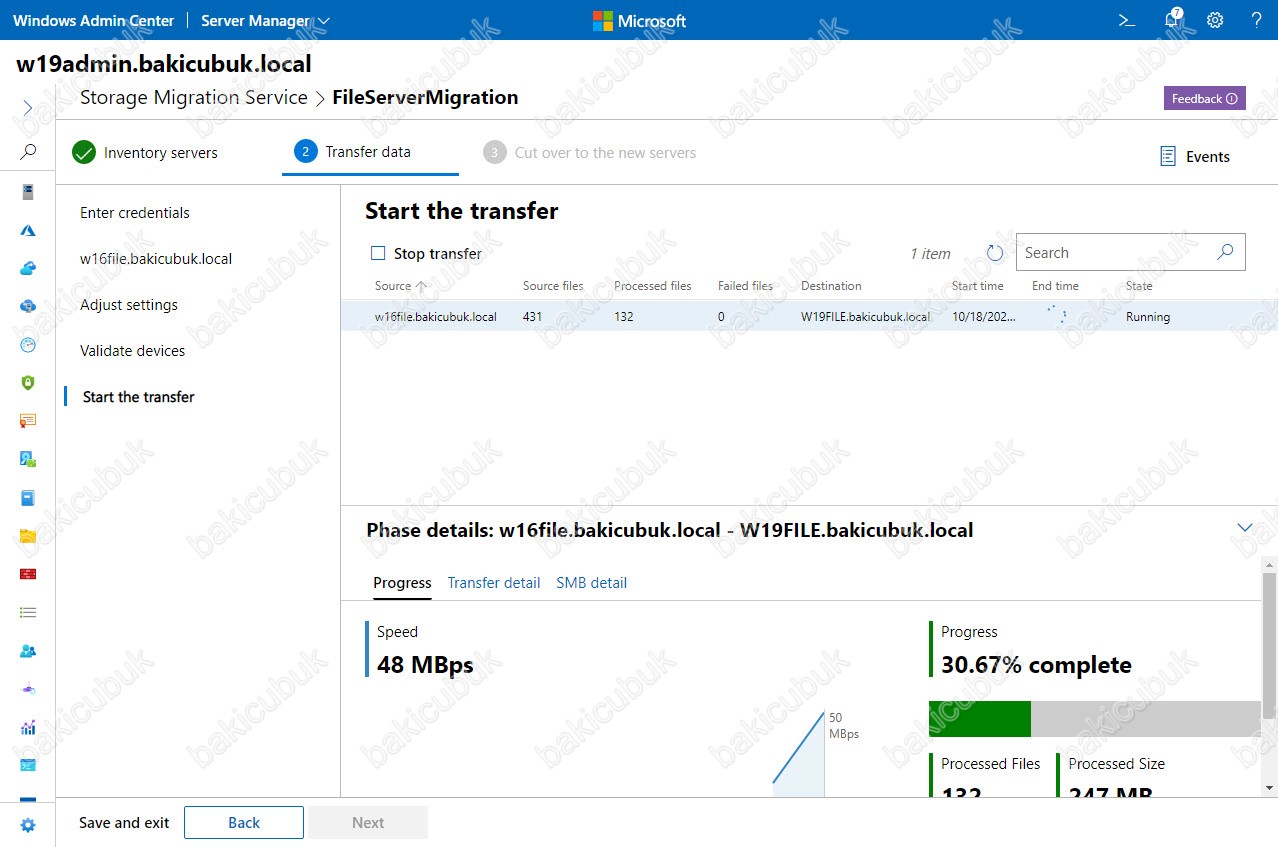The image size is (1278, 847).
Task: Click the Feedback button
Action: click(x=1204, y=98)
